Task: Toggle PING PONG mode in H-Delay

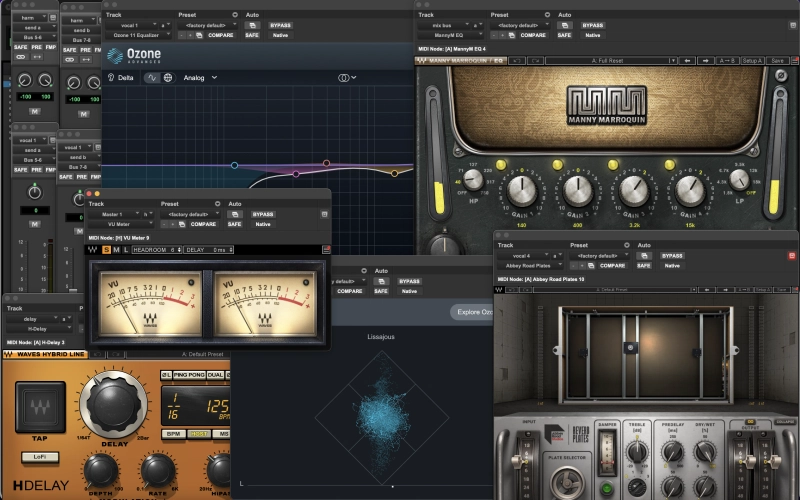Action: point(188,374)
